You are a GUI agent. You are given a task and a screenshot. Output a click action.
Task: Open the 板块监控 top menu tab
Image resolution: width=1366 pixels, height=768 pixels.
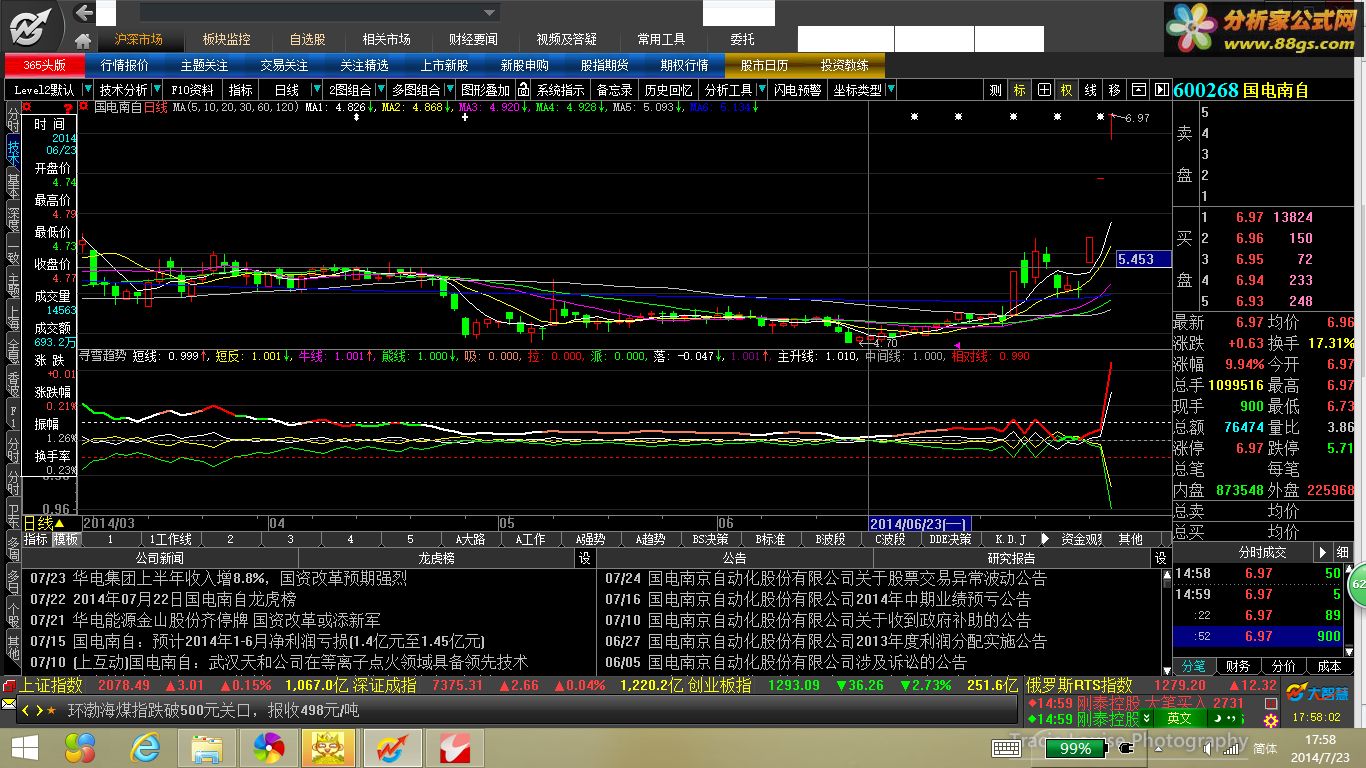tap(226, 39)
